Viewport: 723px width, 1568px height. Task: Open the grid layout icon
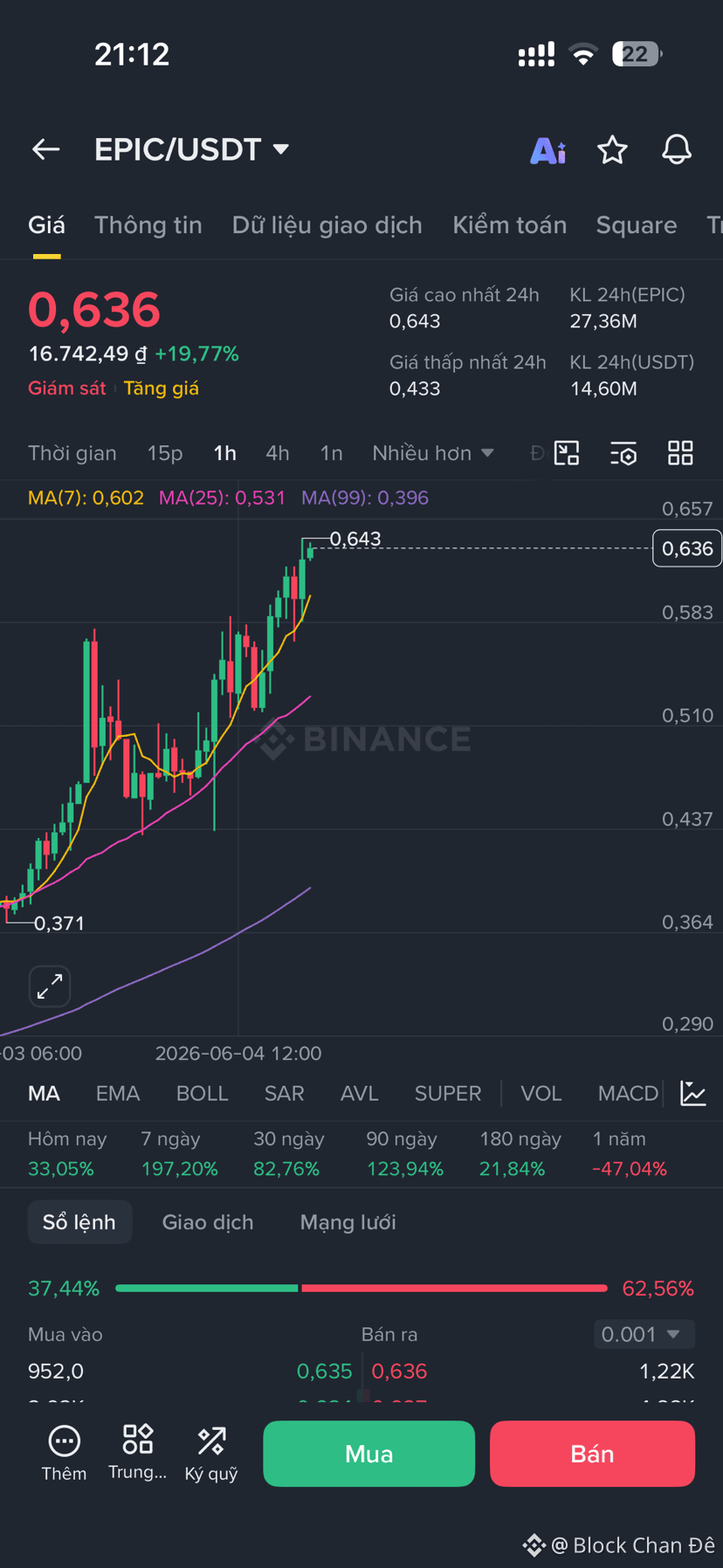click(680, 453)
